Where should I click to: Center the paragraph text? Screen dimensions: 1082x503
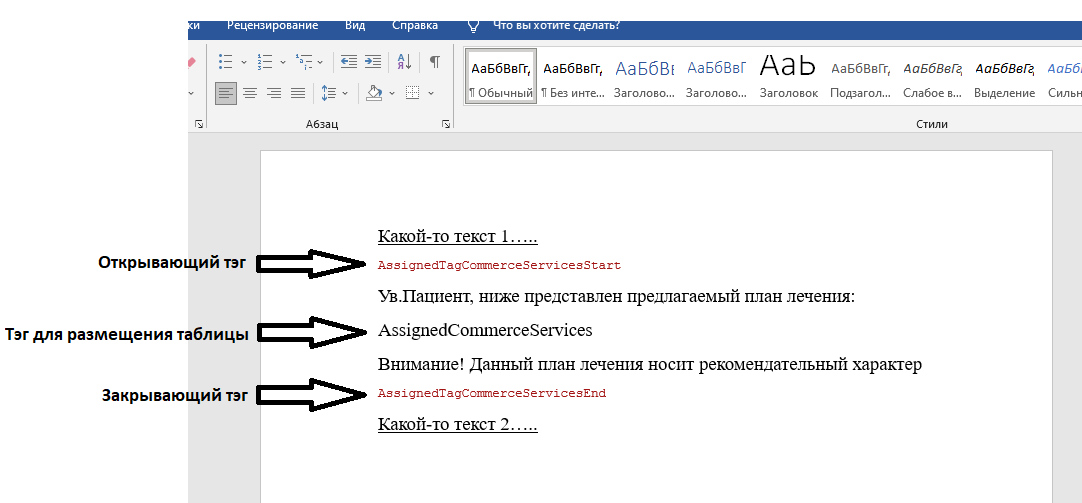click(x=250, y=92)
